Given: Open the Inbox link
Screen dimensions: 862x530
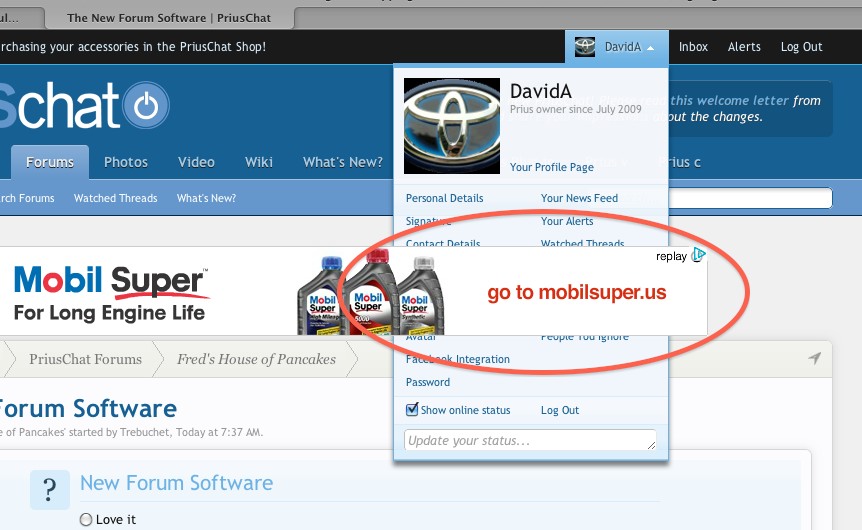Looking at the screenshot, I should [693, 47].
